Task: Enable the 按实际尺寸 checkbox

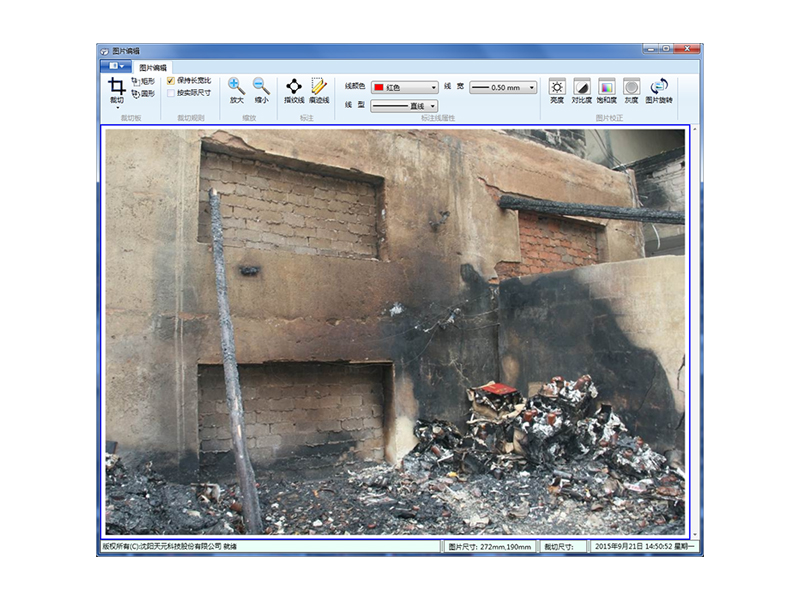Action: click(171, 93)
